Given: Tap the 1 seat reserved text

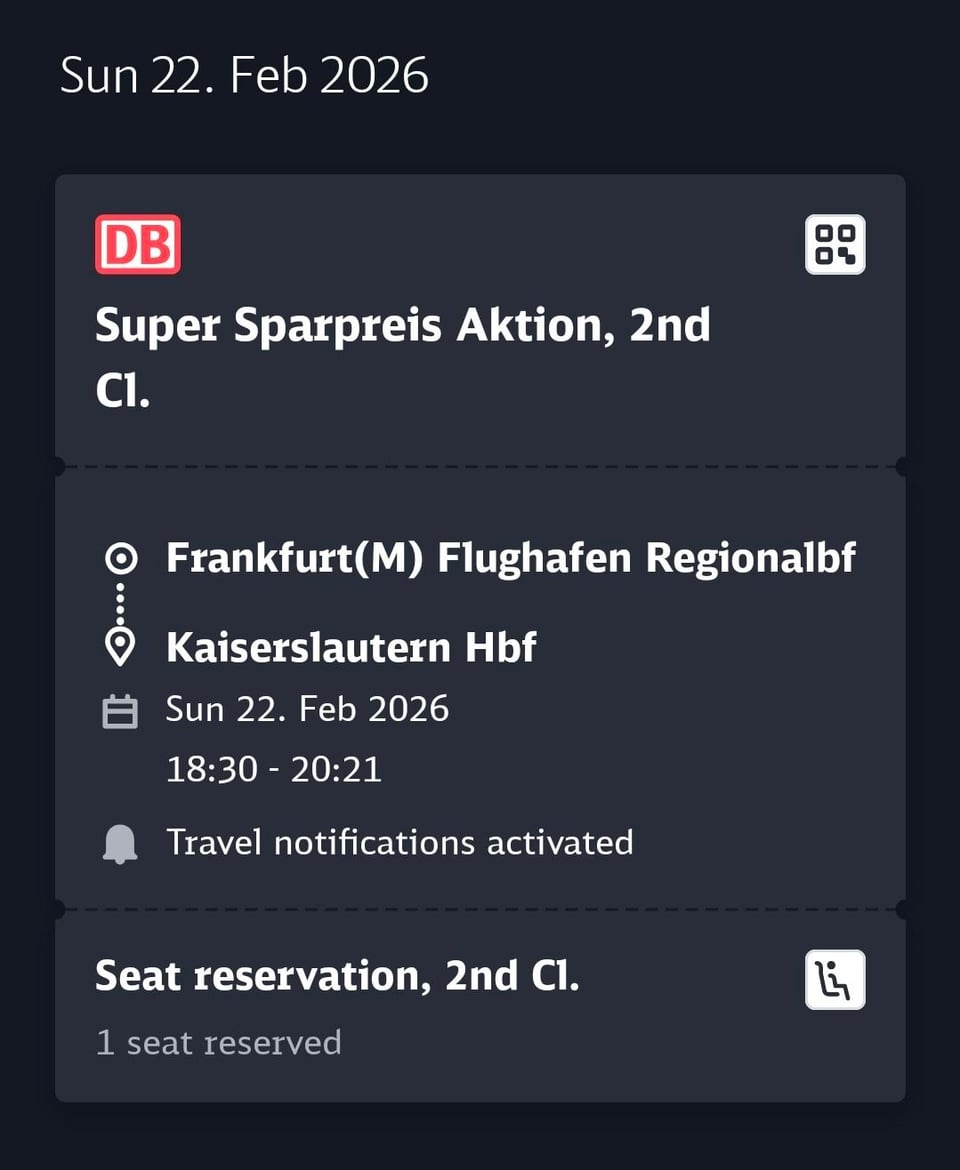Looking at the screenshot, I should point(218,1042).
